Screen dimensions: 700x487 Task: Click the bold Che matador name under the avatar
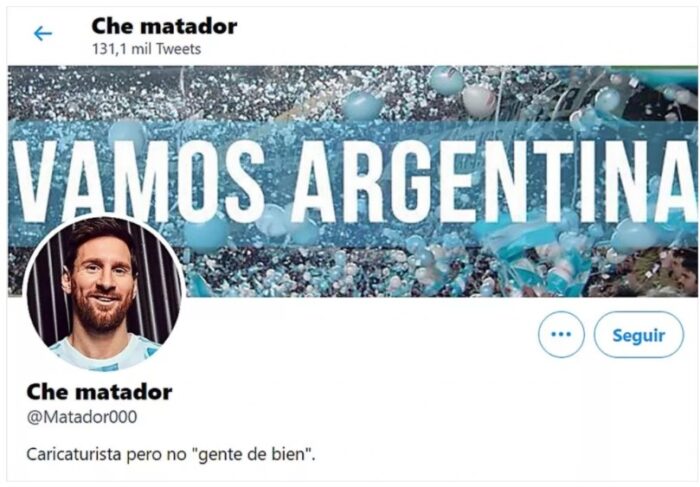point(99,392)
